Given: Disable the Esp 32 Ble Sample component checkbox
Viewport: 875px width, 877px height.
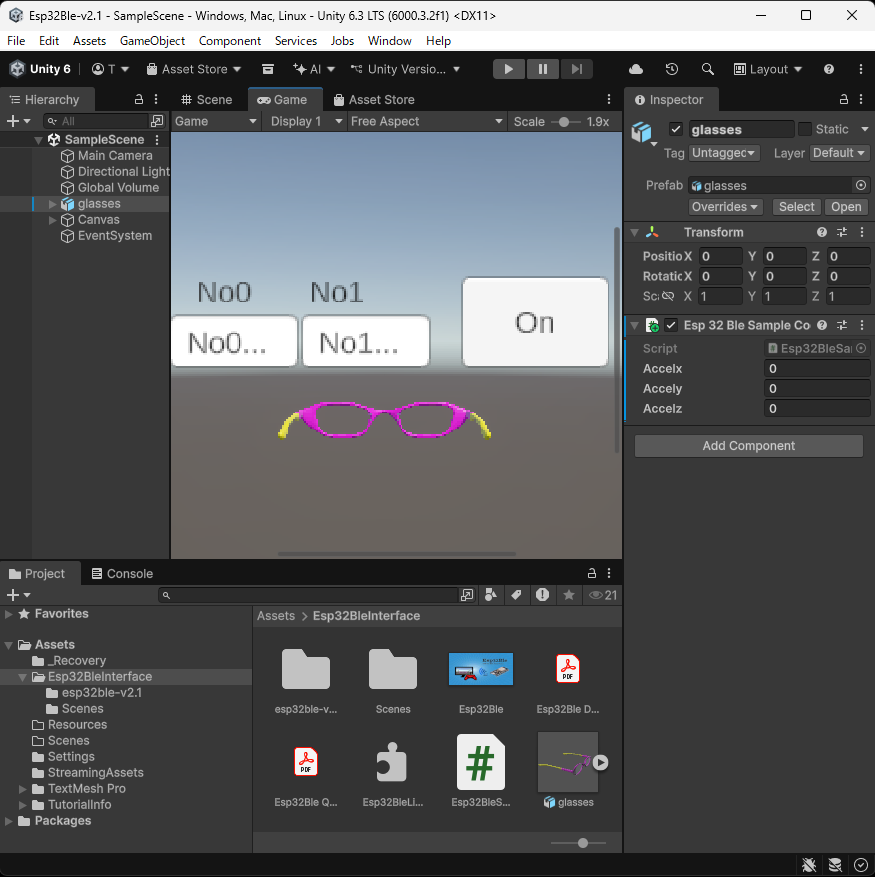Looking at the screenshot, I should coord(671,325).
